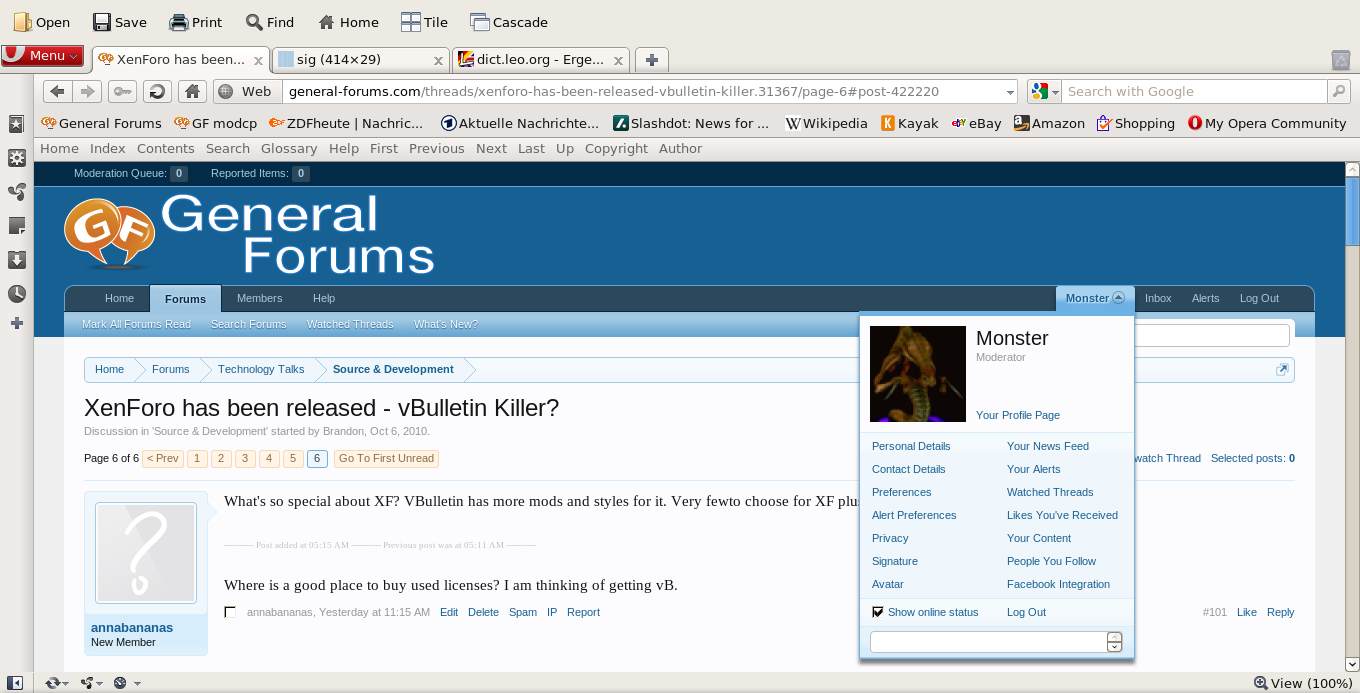This screenshot has height=693, width=1360.
Task: Click the General Forums logo
Action: coord(249,235)
